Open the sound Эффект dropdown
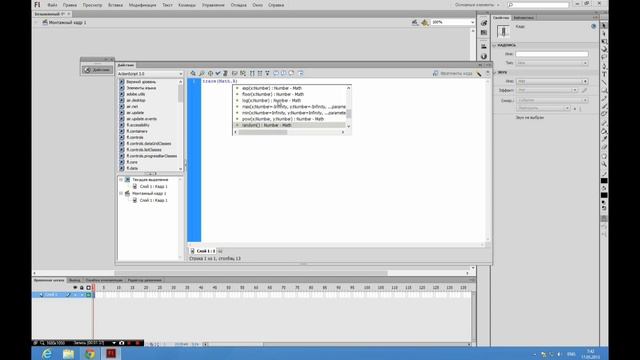 [x=547, y=90]
